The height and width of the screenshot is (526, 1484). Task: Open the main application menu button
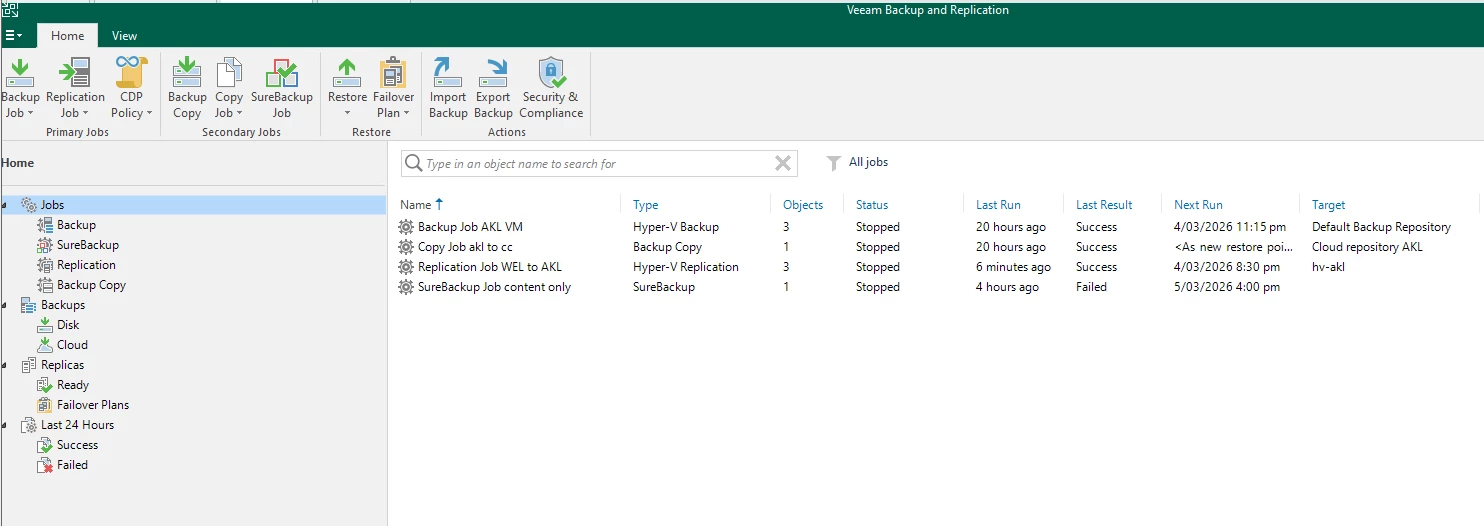(14, 36)
